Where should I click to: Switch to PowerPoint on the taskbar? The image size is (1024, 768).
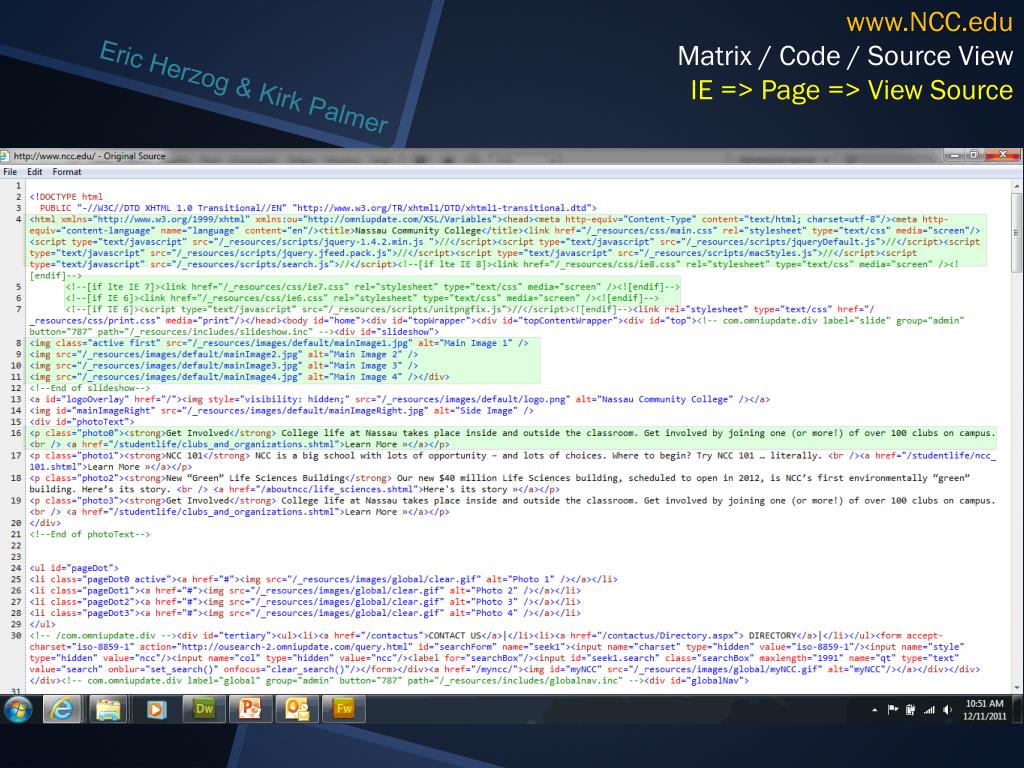point(250,709)
